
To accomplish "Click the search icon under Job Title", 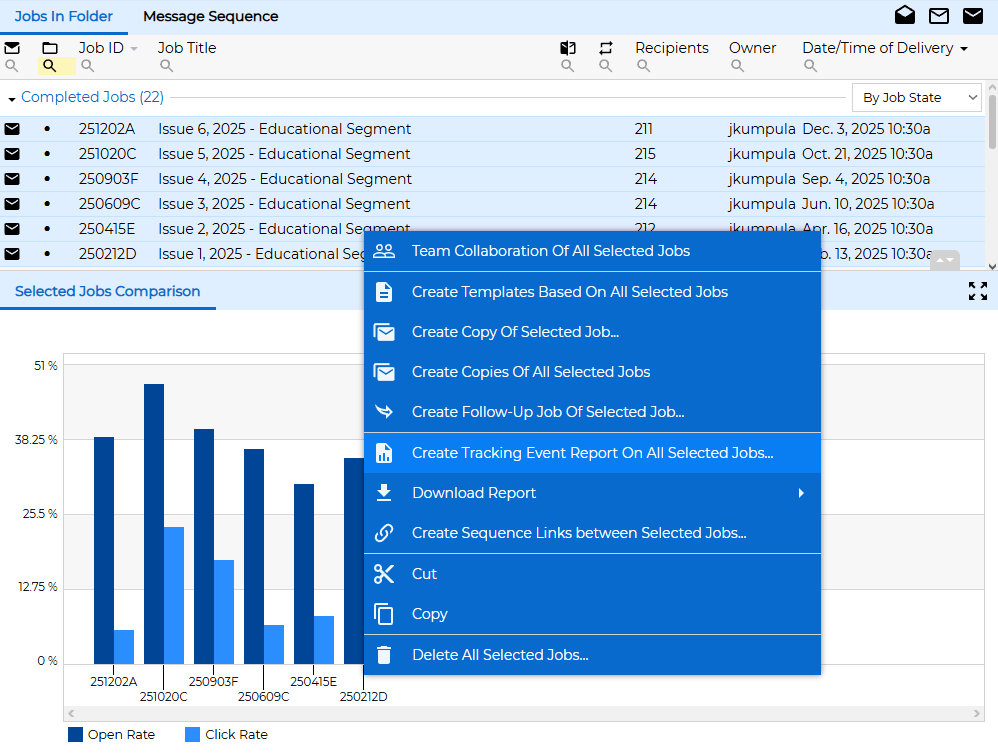I will pos(166,67).
